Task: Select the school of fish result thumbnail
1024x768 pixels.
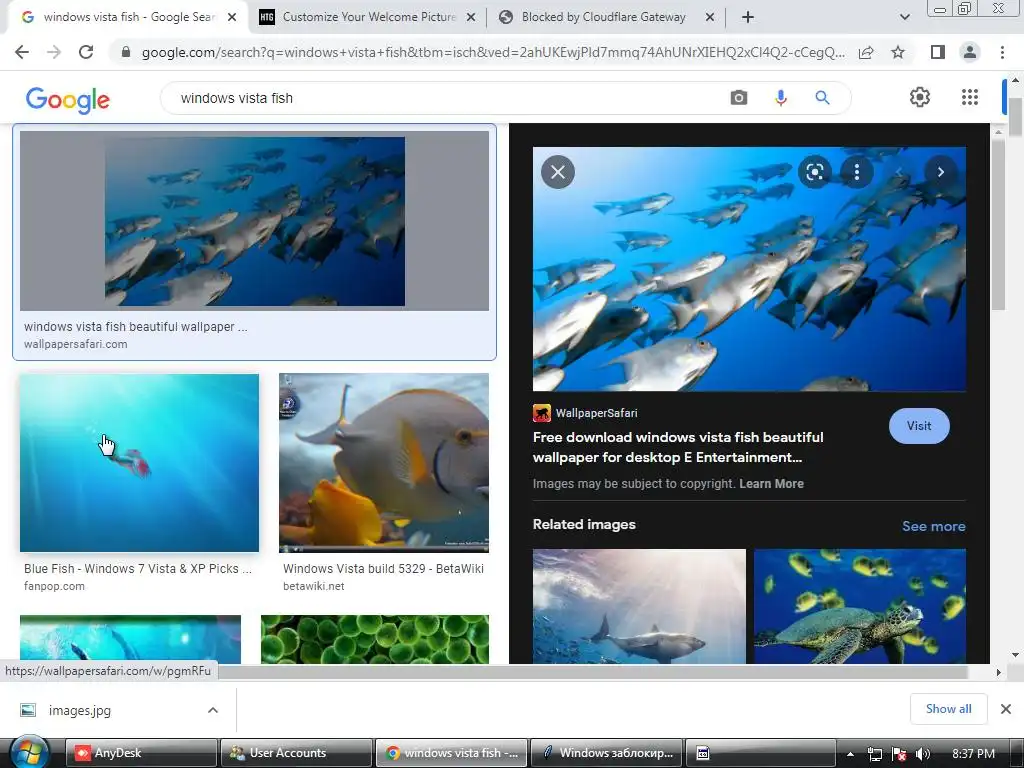Action: (254, 221)
